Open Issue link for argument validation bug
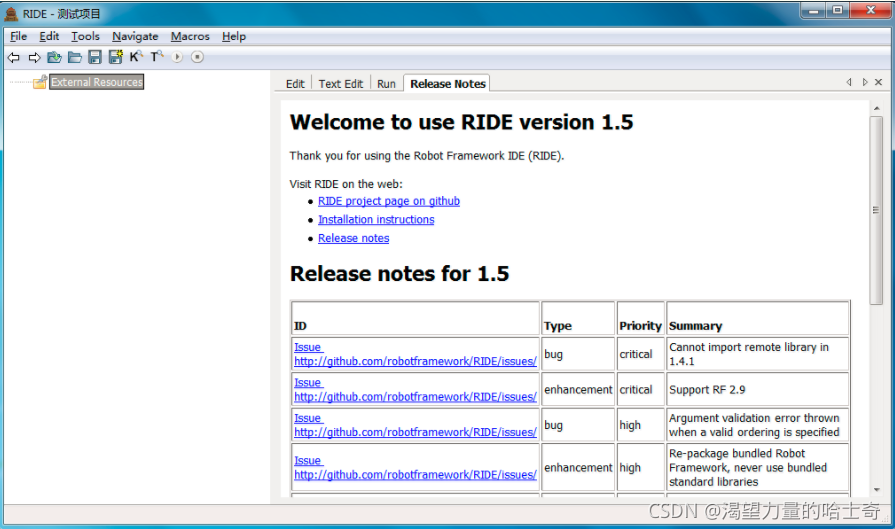Screen dimensions: 895x529 coord(415,425)
